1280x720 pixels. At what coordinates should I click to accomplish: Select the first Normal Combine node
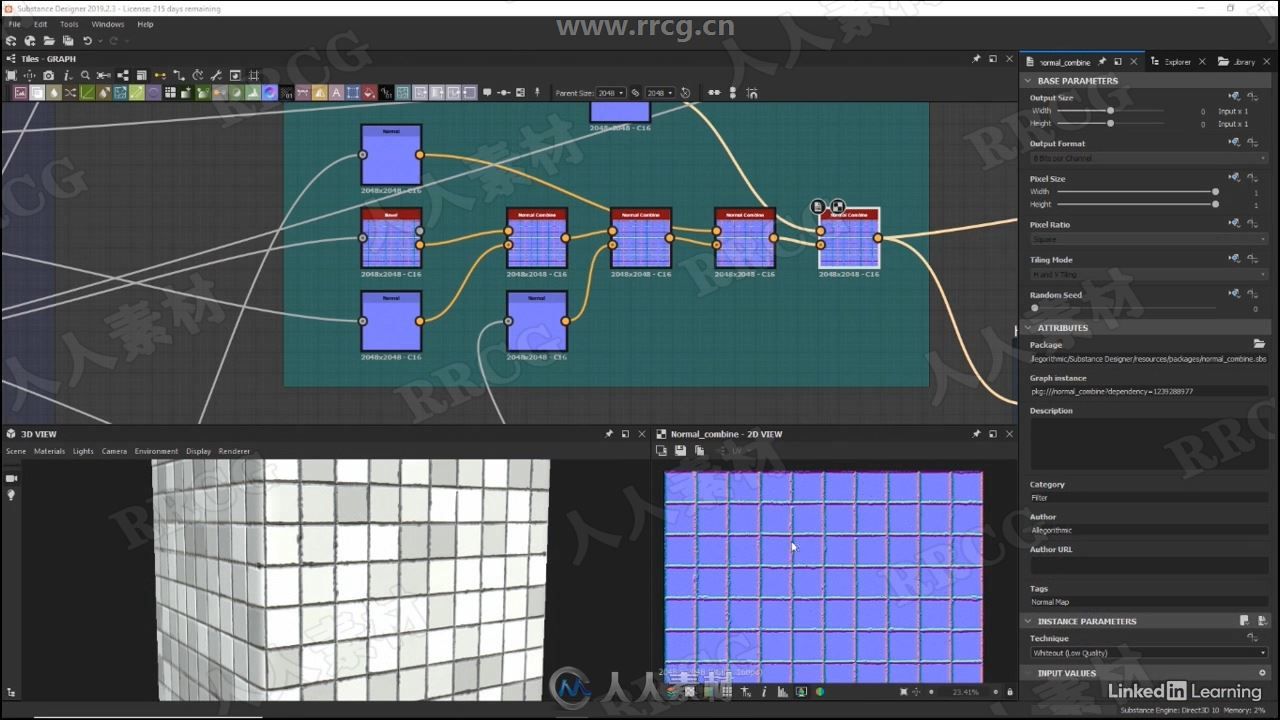click(537, 238)
